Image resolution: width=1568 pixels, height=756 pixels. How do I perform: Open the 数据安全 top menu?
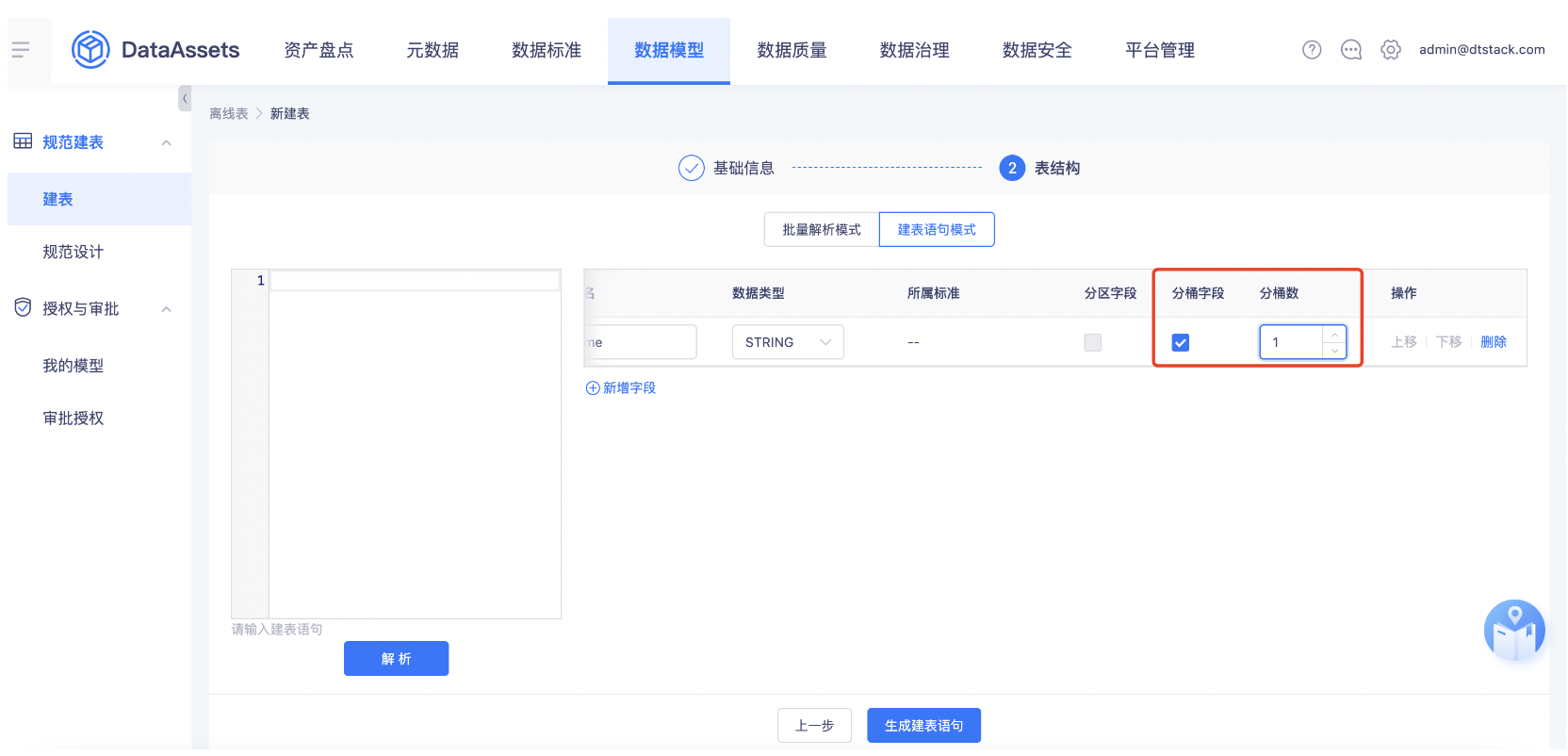1037,50
